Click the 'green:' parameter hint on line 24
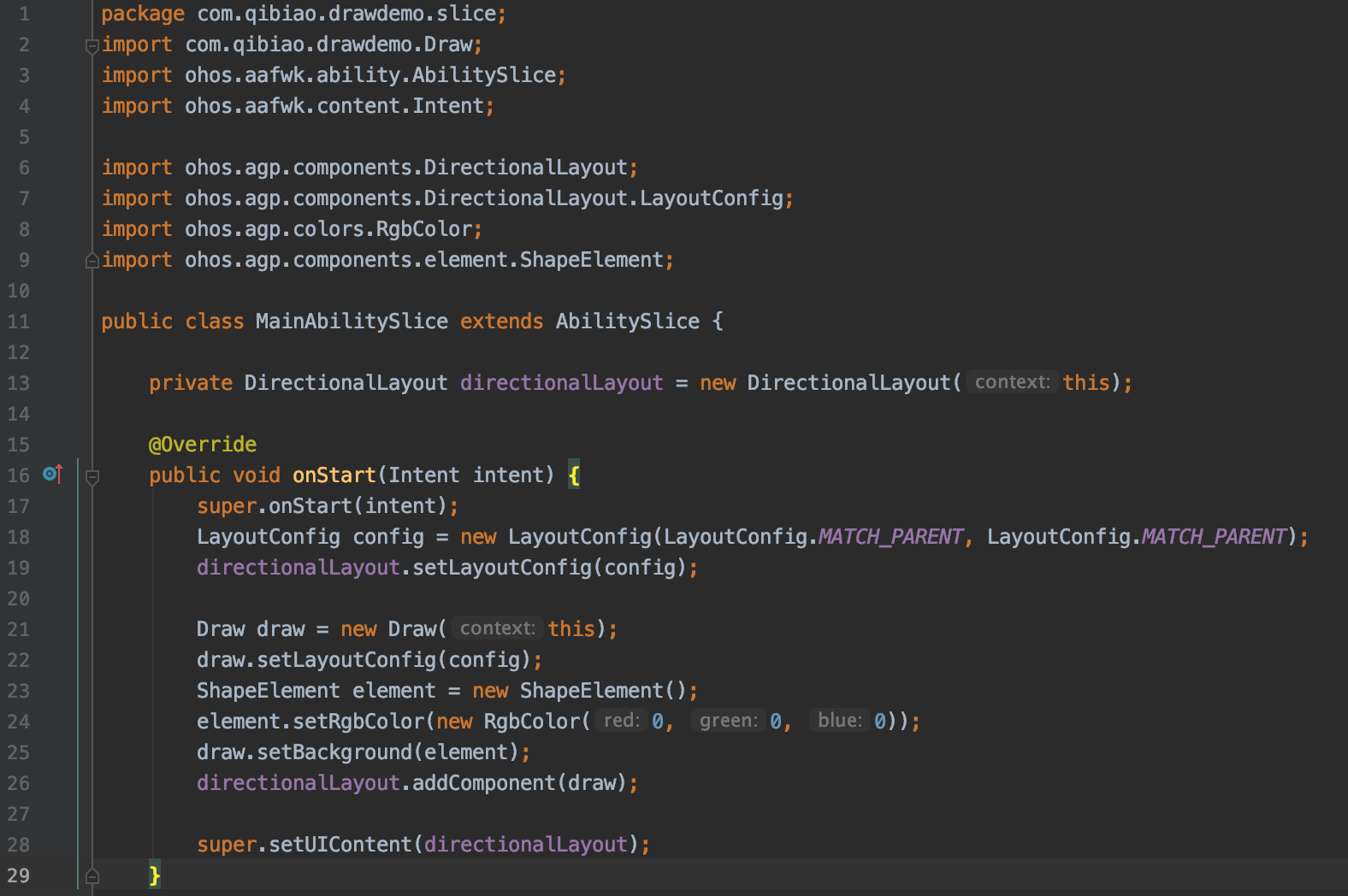Image resolution: width=1348 pixels, height=896 pixels. click(x=728, y=721)
